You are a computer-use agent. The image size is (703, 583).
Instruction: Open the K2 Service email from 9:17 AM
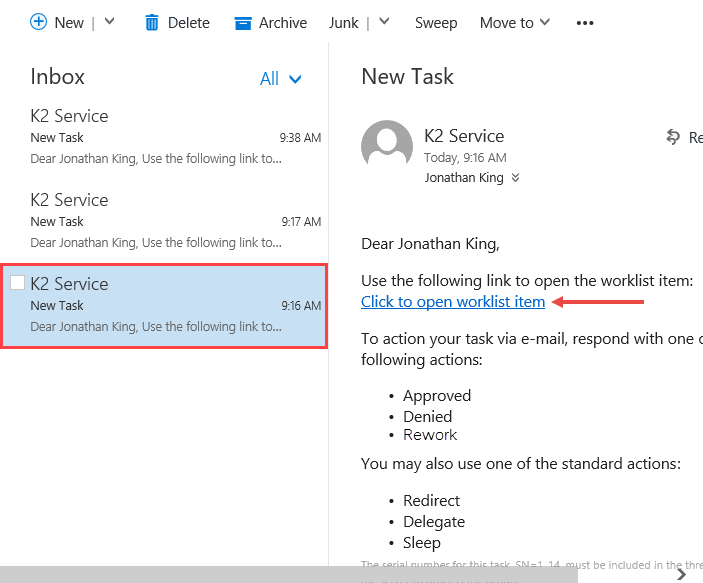pos(164,221)
